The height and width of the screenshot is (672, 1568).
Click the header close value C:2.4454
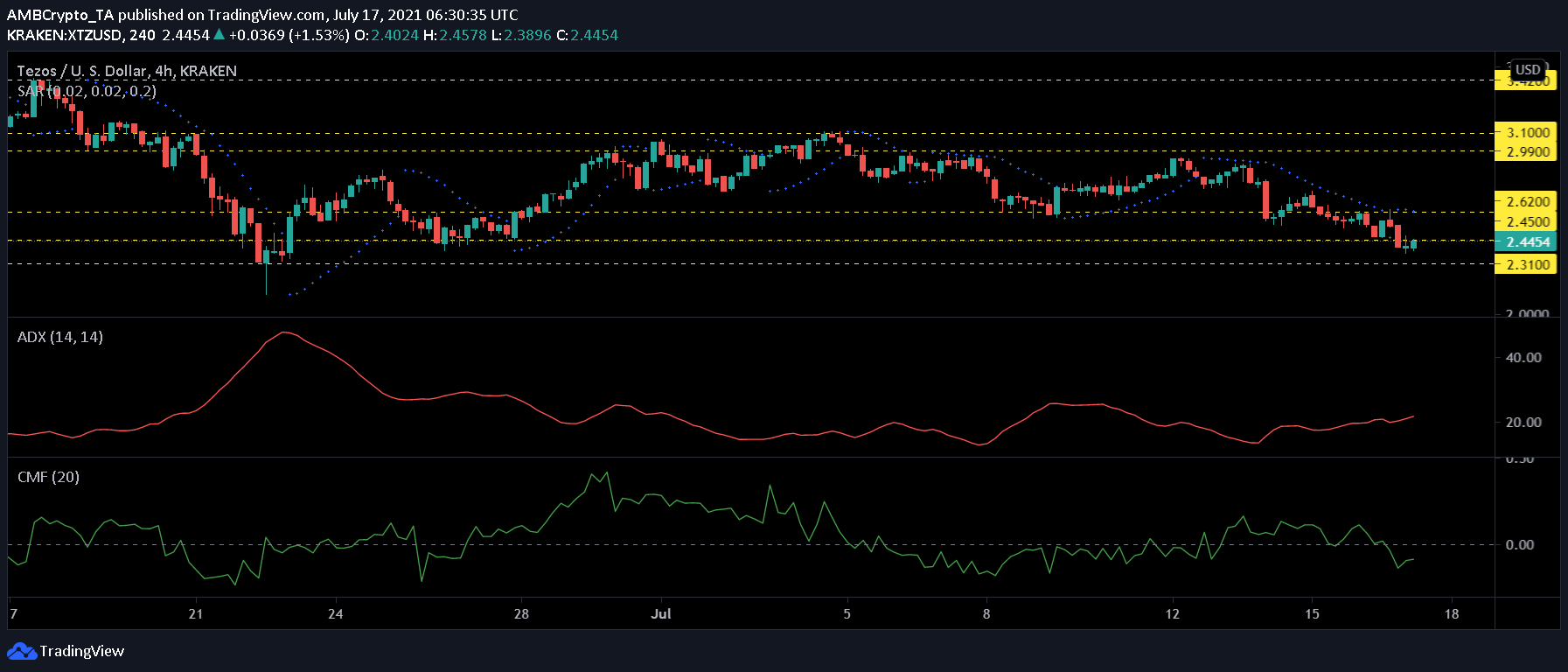pos(587,35)
